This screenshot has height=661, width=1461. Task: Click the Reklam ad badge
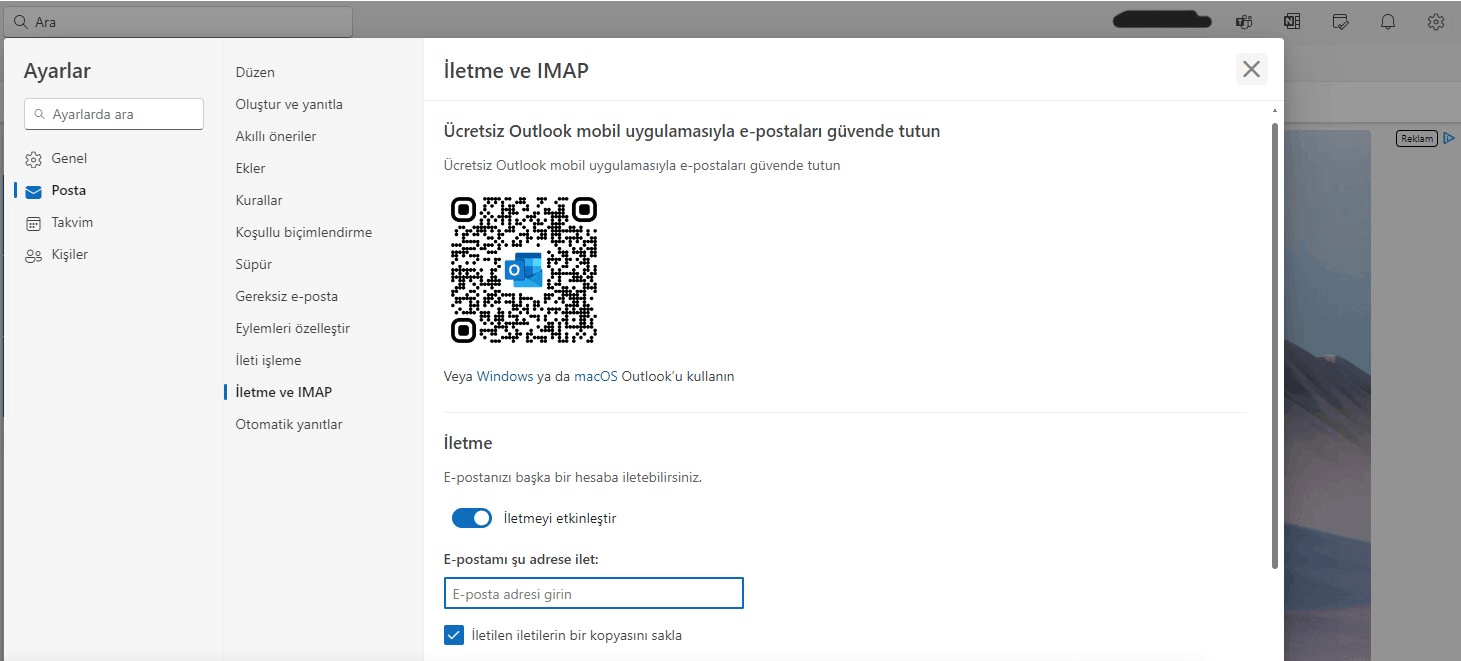(x=1416, y=139)
